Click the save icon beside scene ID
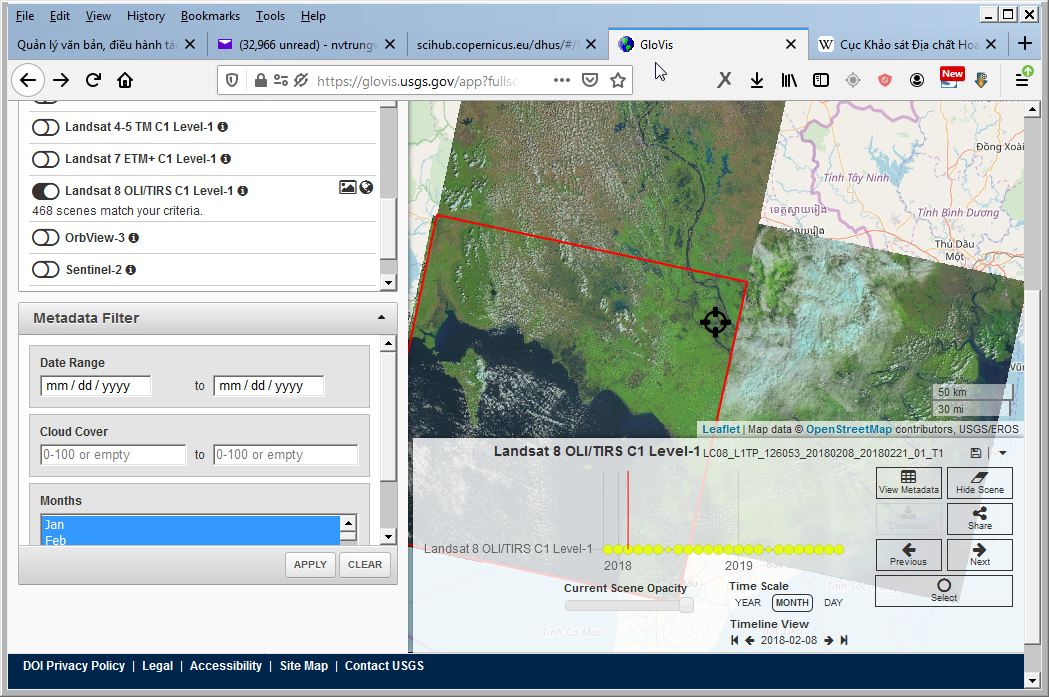 [x=975, y=453]
